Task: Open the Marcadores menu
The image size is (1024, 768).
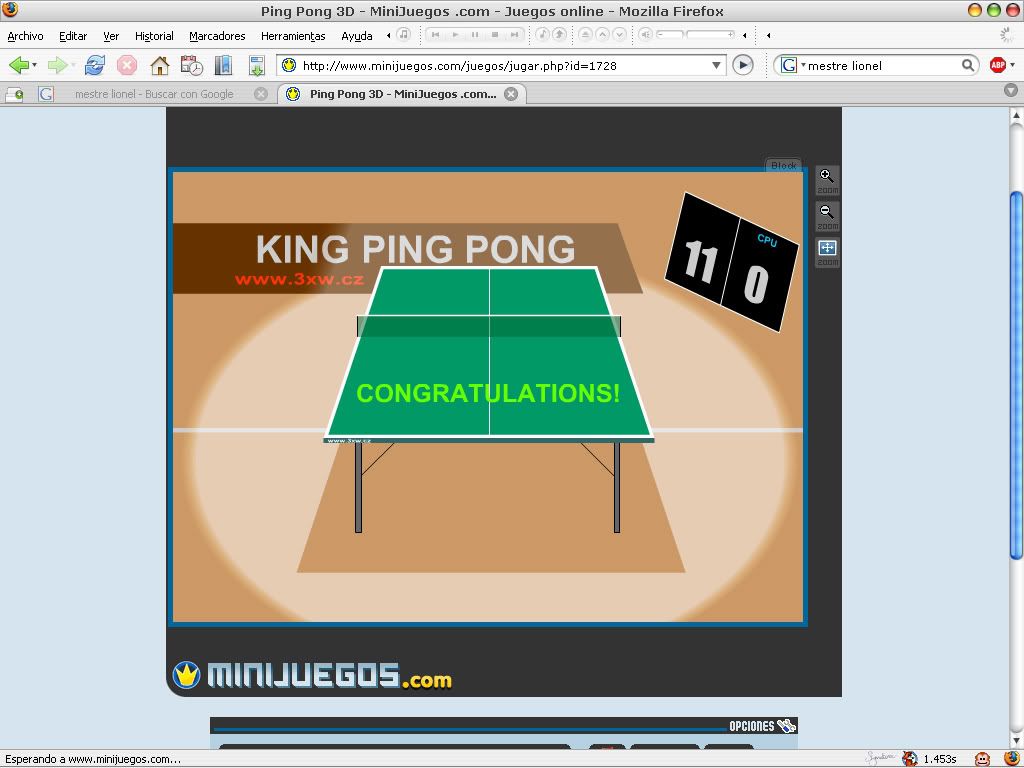Action: [x=217, y=36]
